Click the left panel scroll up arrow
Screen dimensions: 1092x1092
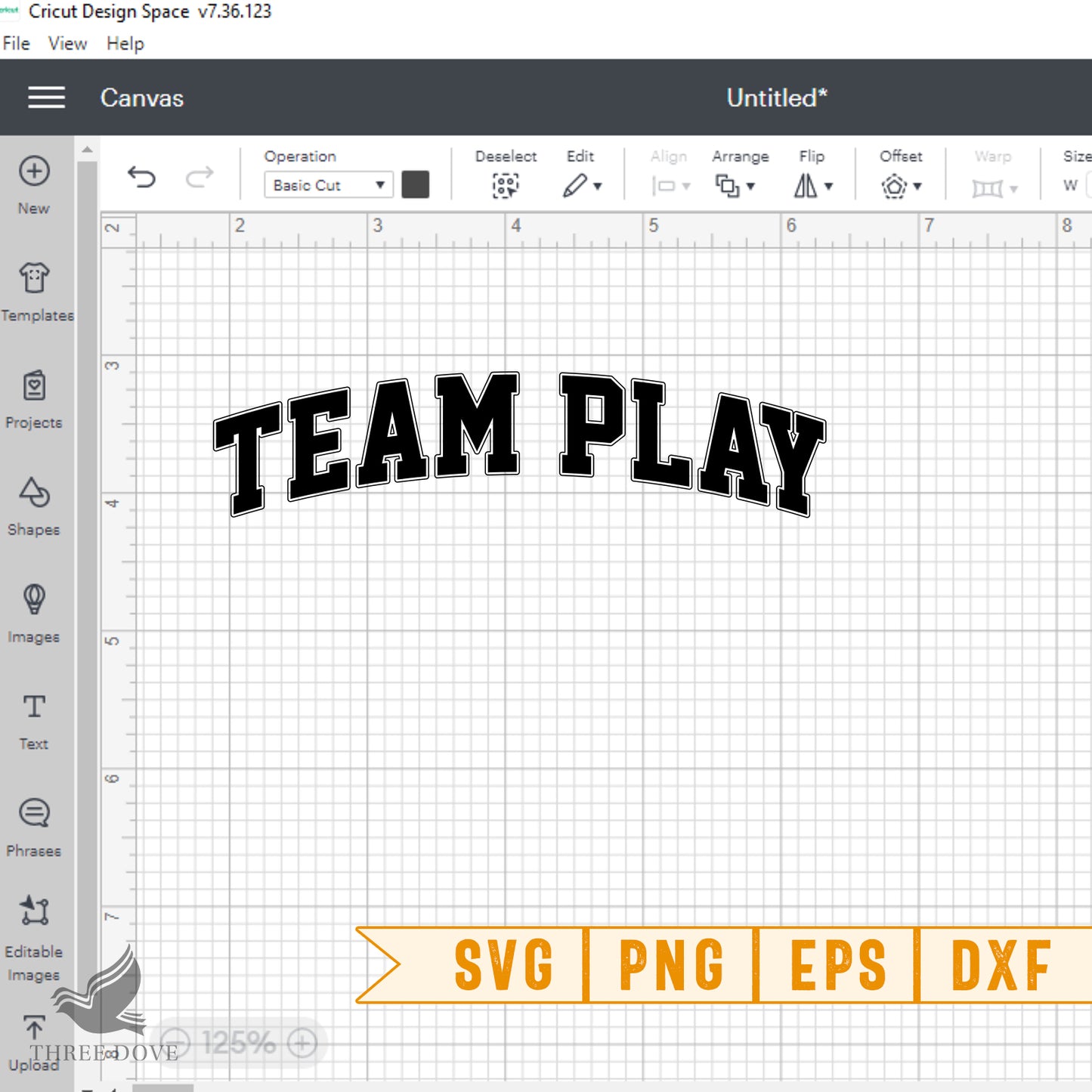pos(88,150)
